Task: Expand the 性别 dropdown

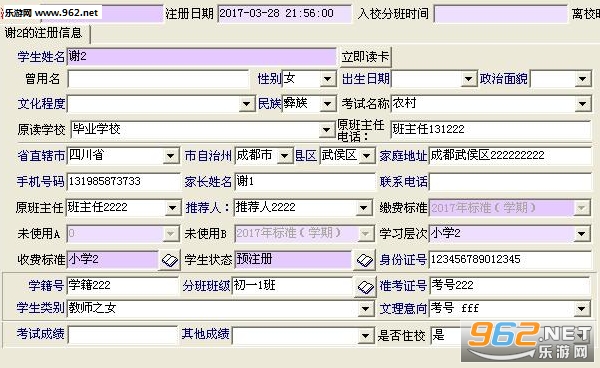Action: pyautogui.click(x=327, y=79)
